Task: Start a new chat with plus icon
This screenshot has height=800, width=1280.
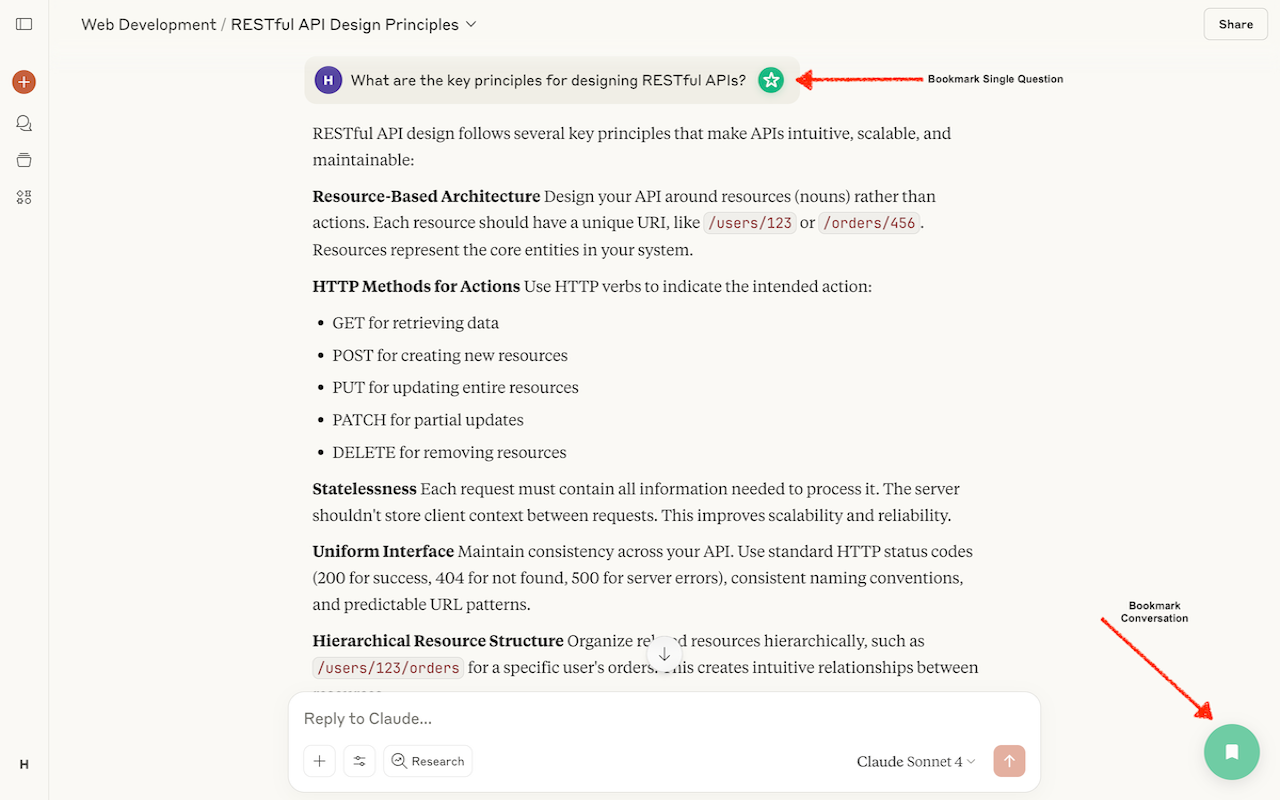Action: [x=24, y=82]
